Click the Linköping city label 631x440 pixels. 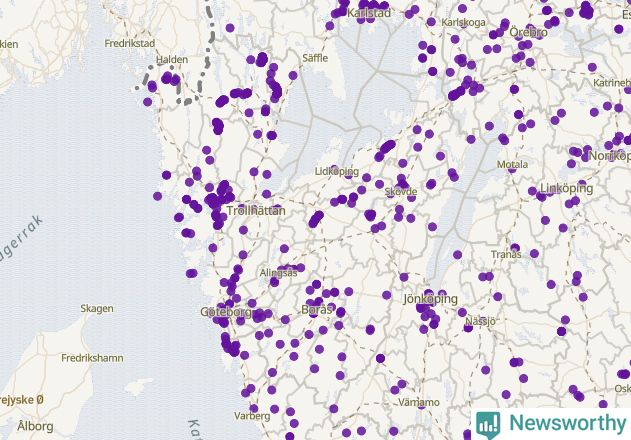coord(566,188)
